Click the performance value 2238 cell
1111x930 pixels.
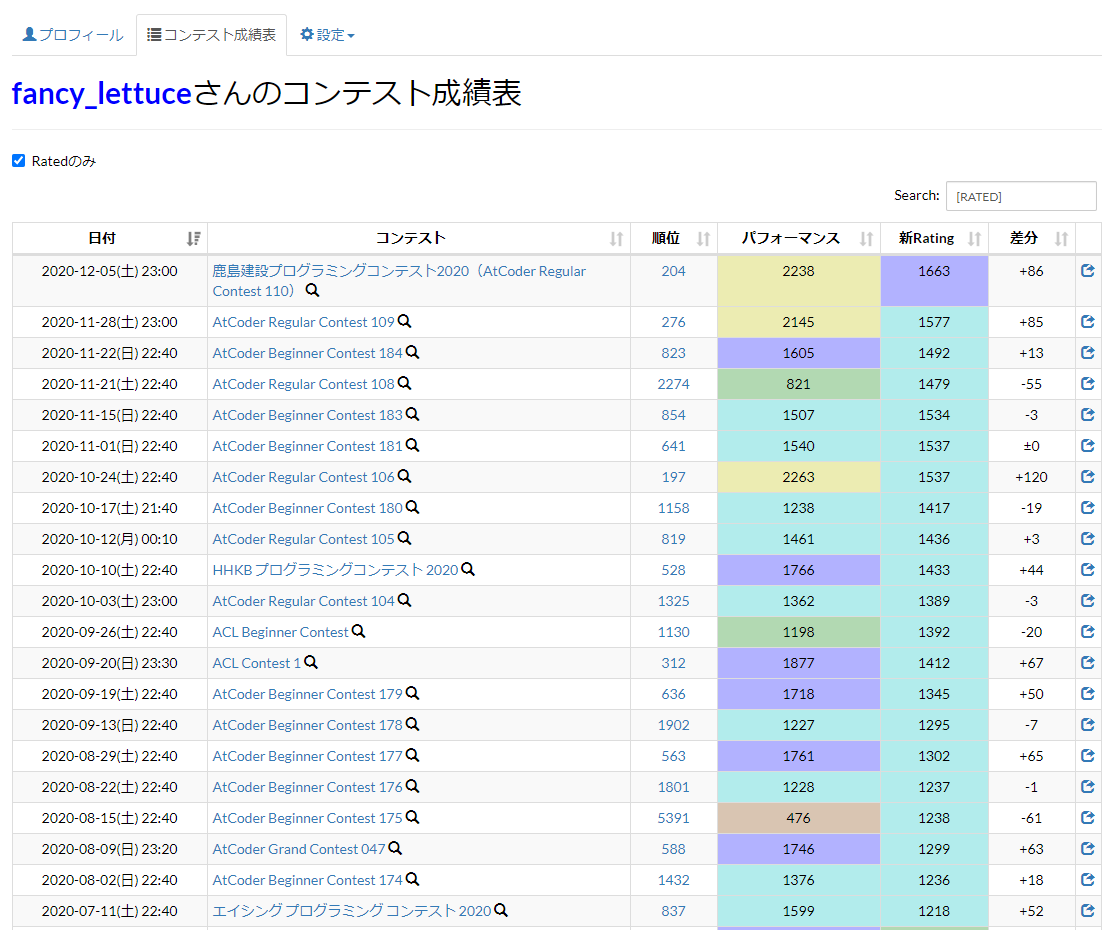799,280
